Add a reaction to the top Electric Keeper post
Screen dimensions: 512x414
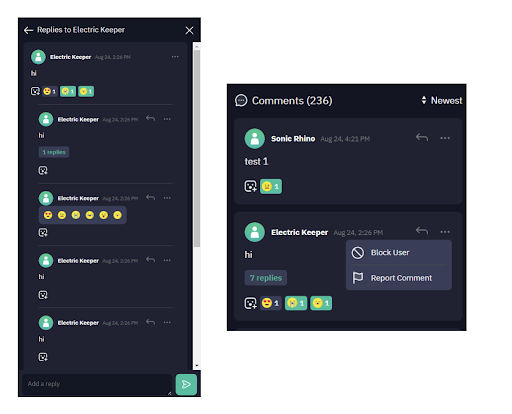[35, 91]
